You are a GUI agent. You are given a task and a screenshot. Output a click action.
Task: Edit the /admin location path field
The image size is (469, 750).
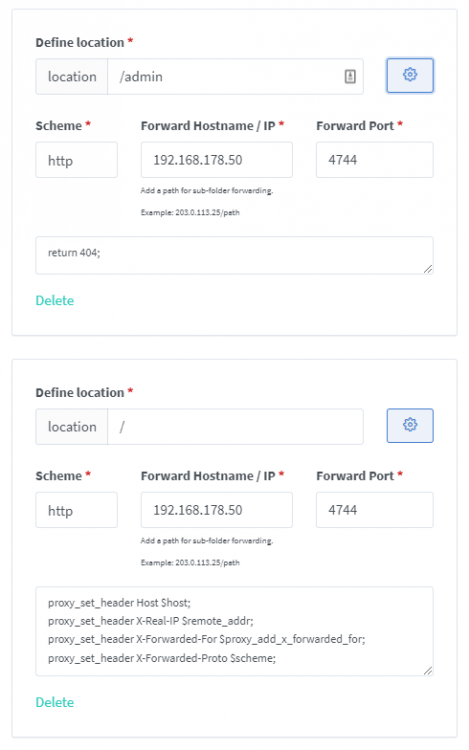click(x=235, y=77)
